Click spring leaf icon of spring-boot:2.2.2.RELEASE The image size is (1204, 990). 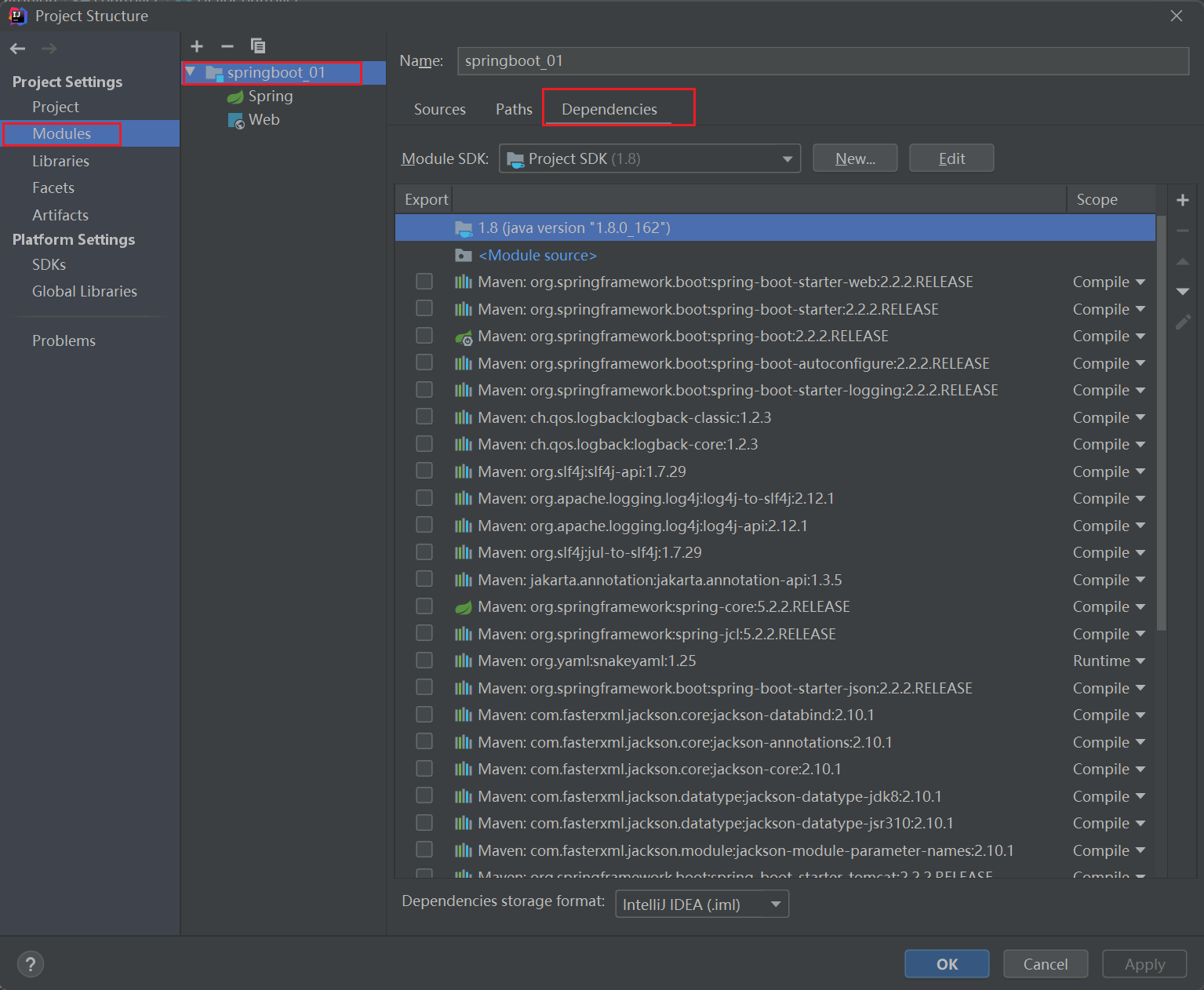point(464,337)
